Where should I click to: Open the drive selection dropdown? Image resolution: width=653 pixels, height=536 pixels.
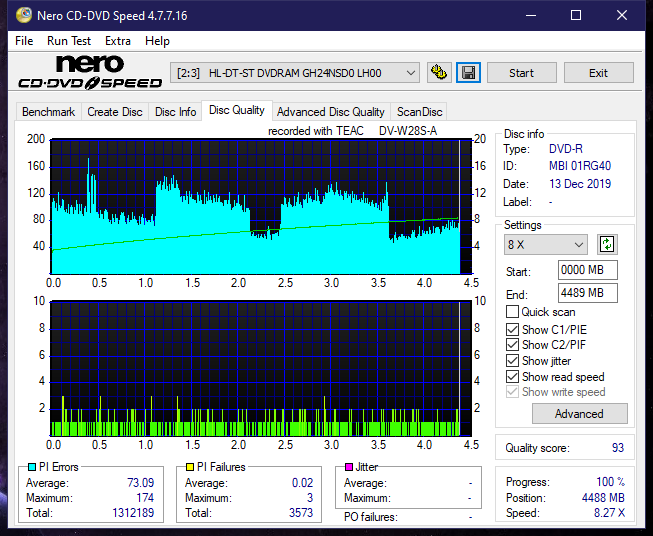(x=295, y=73)
